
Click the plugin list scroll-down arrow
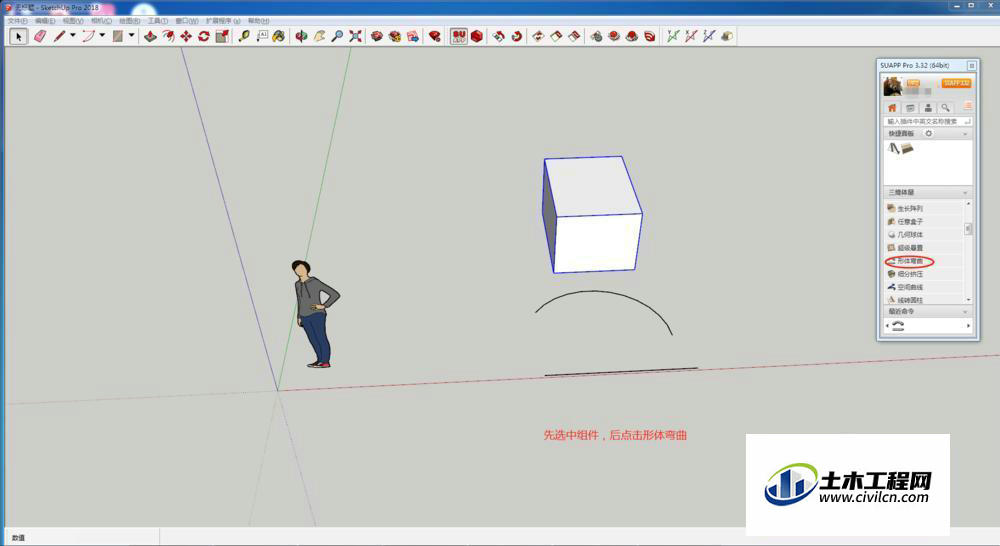(x=968, y=299)
